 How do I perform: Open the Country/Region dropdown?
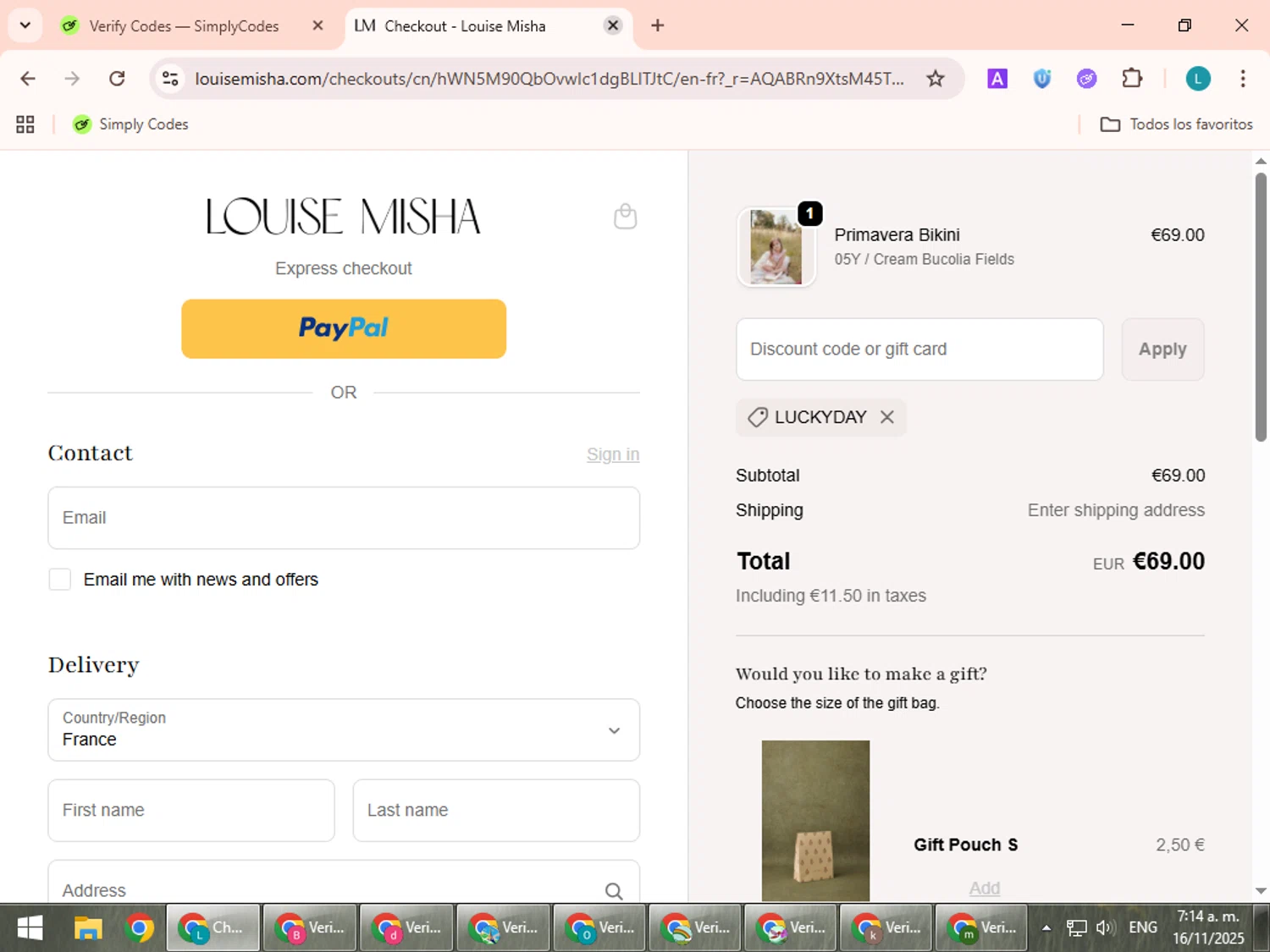[344, 729]
